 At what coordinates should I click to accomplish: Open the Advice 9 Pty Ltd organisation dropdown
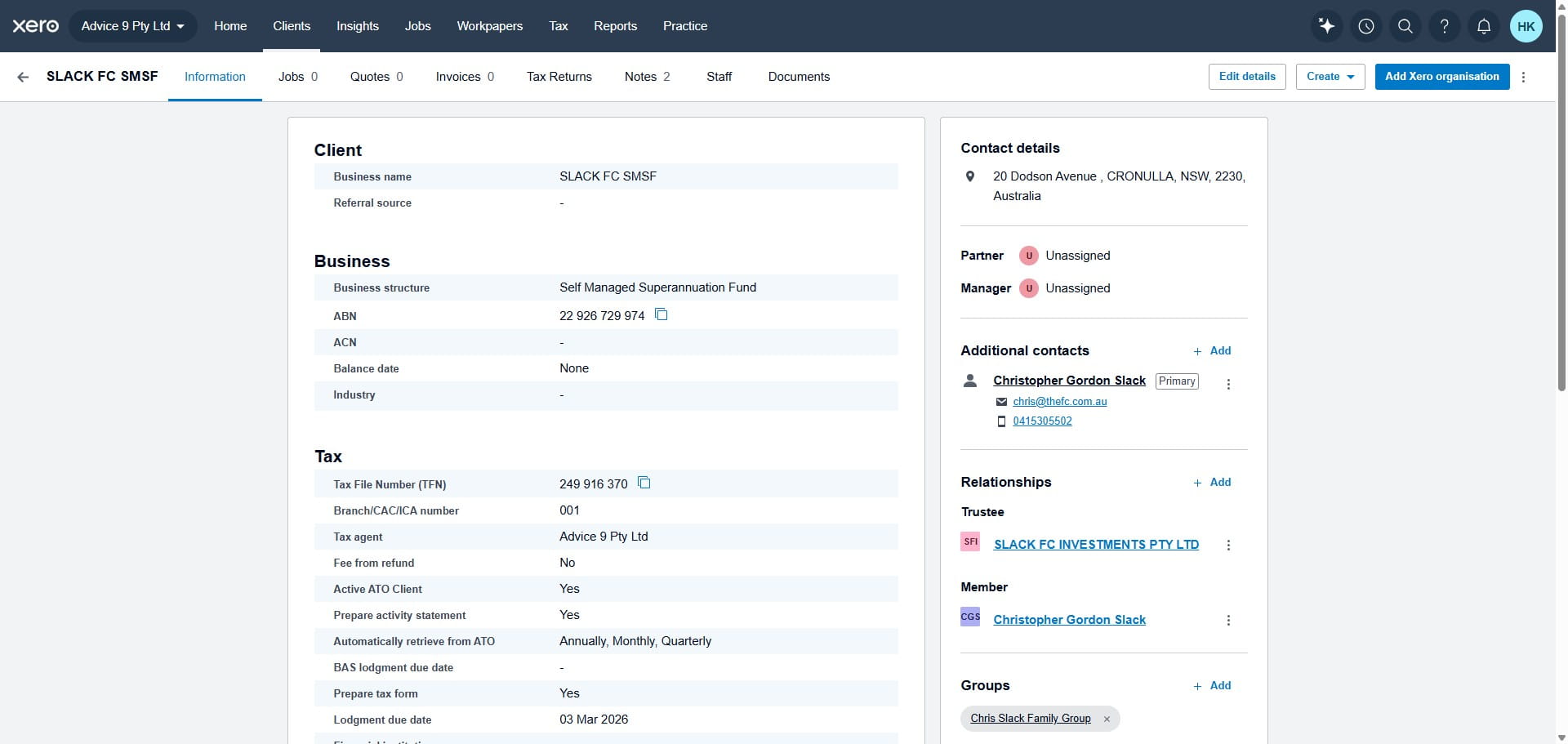(x=133, y=26)
